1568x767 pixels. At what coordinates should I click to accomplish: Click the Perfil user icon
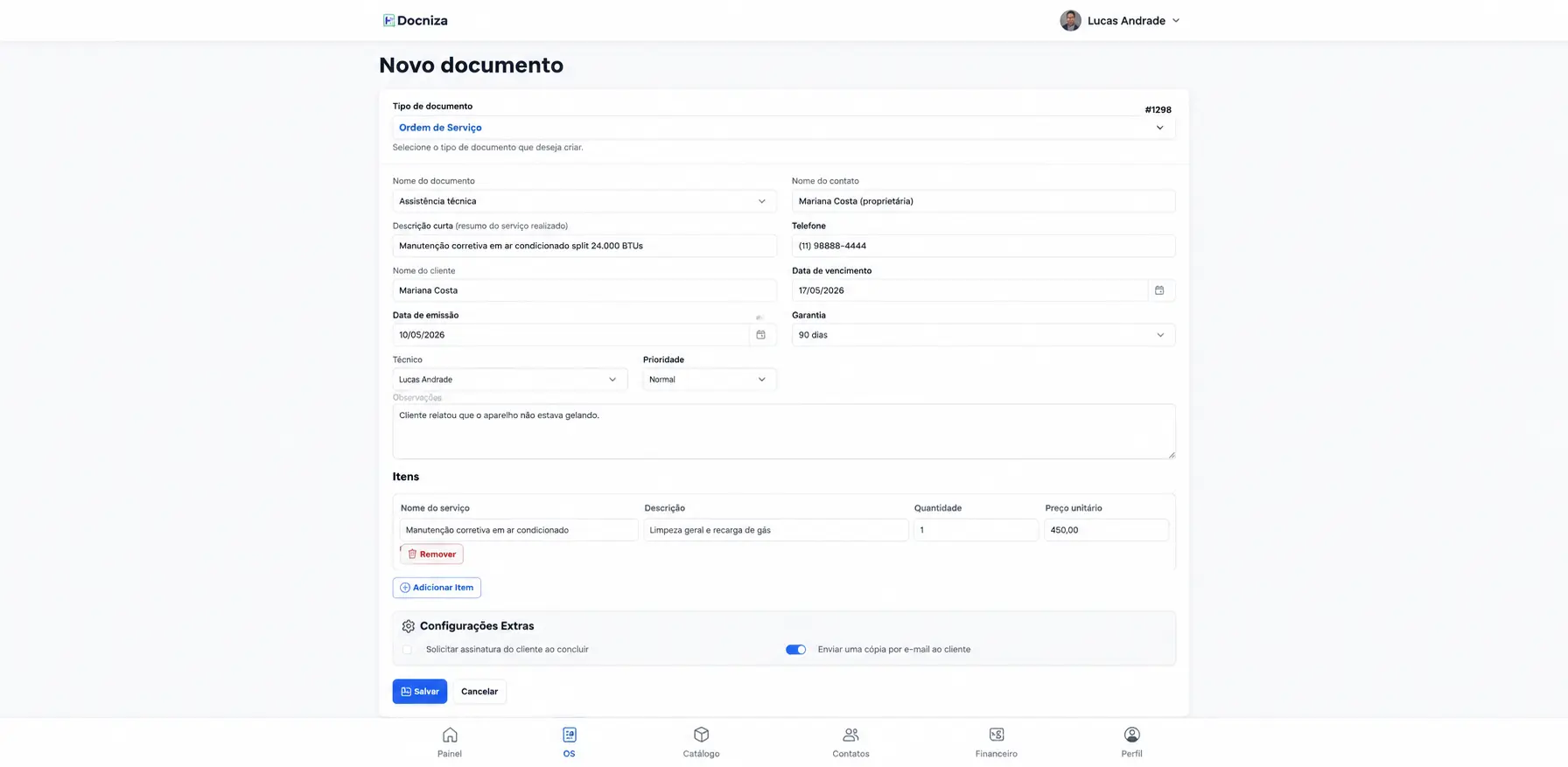click(x=1131, y=735)
